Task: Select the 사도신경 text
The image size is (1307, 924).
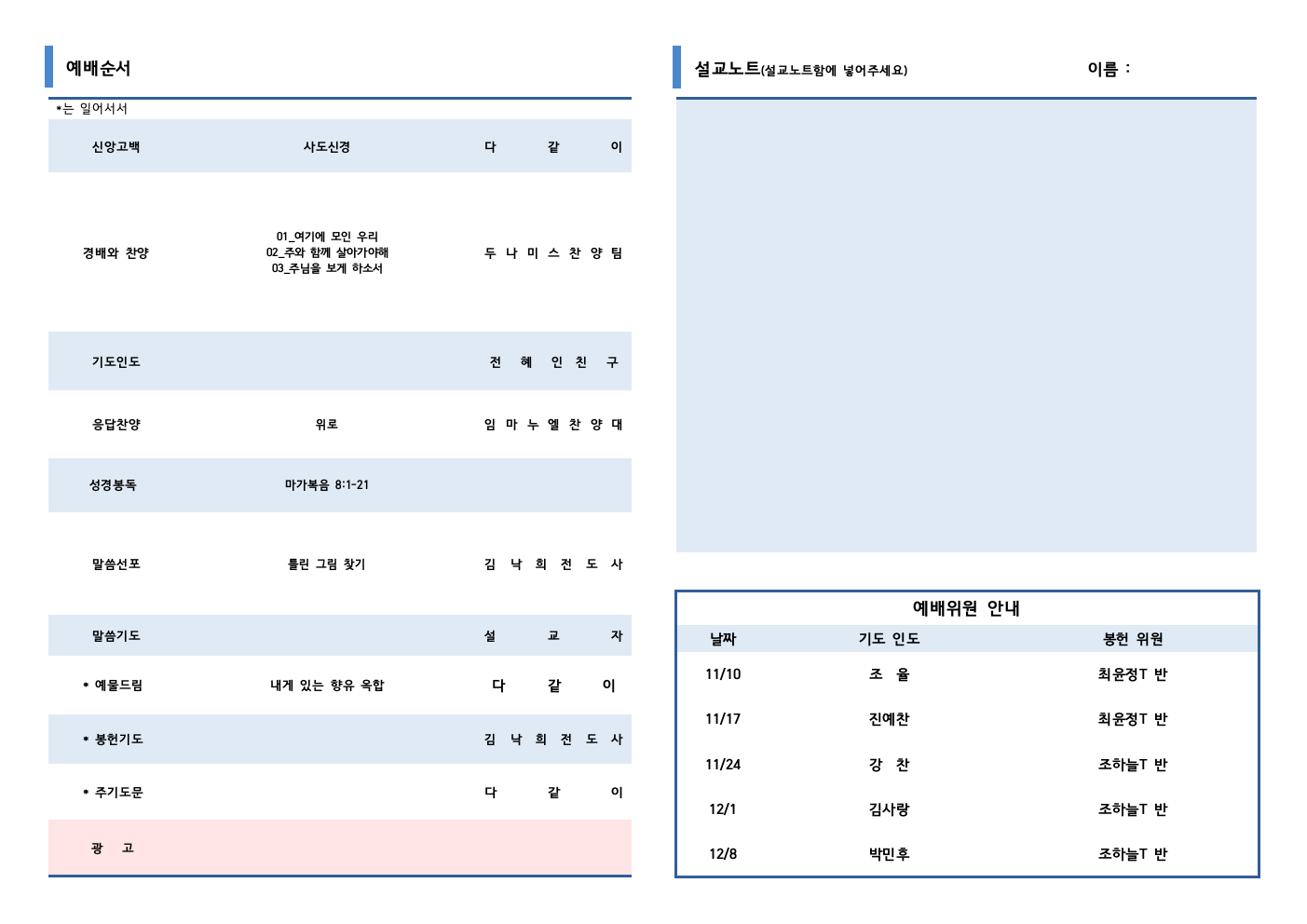Action: coord(327,146)
